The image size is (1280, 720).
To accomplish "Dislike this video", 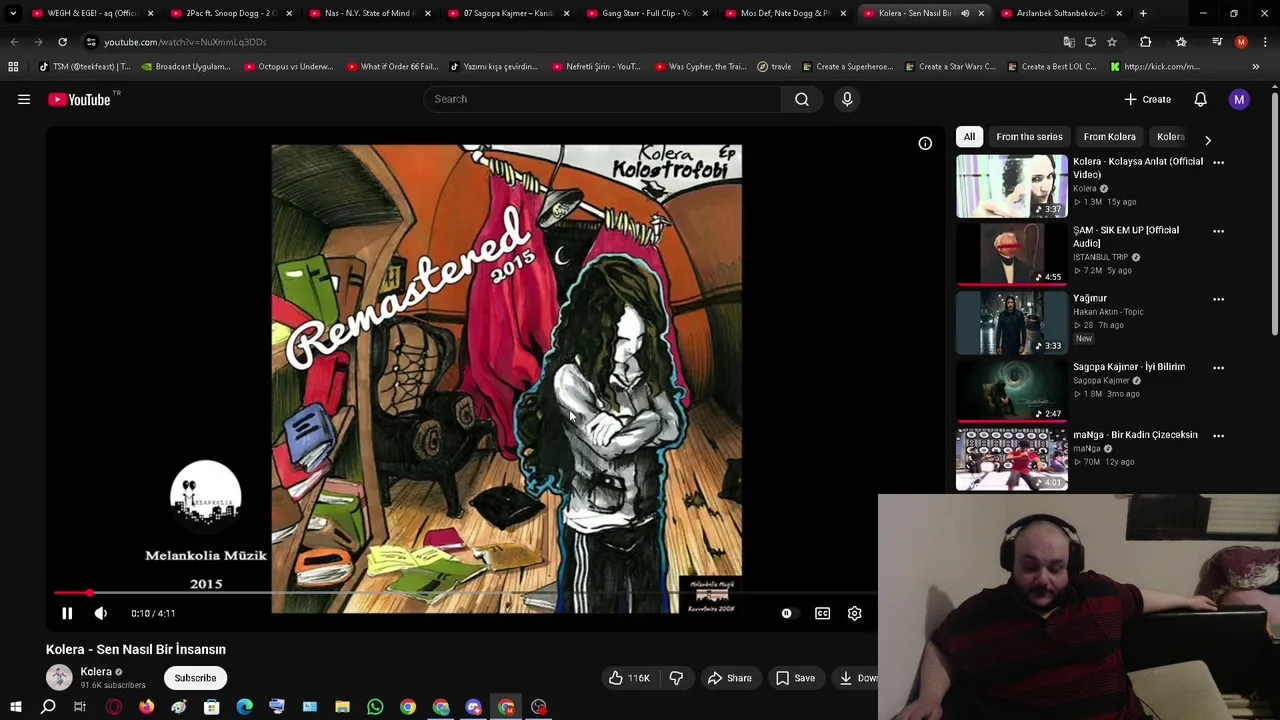I will point(676,678).
